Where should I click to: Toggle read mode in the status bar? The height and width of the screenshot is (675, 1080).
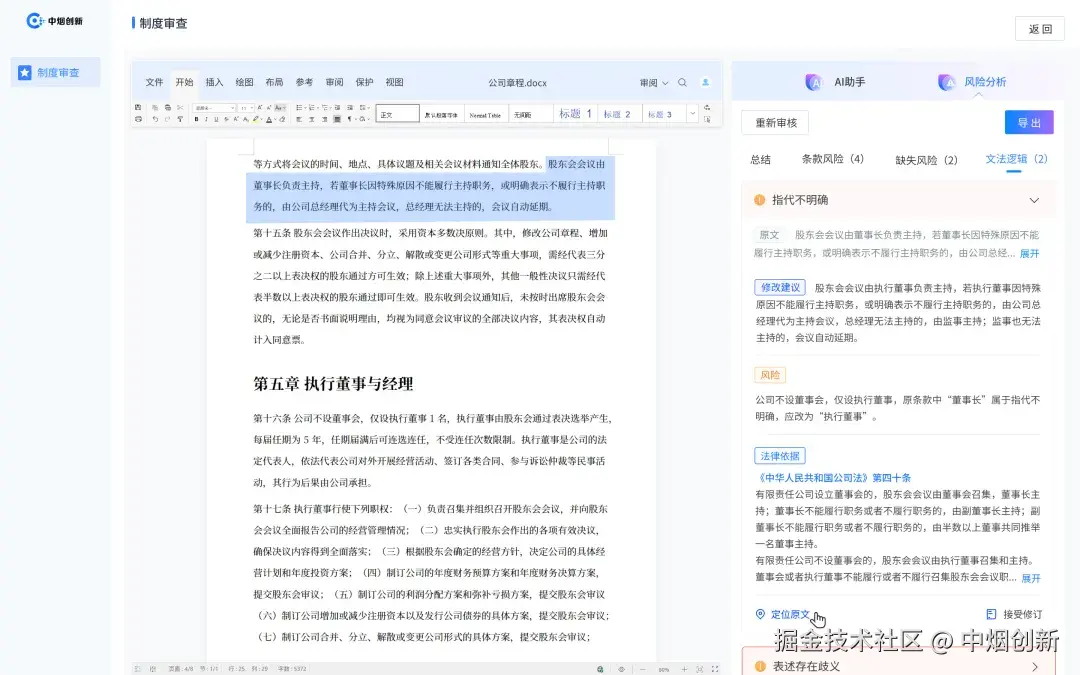pyautogui.click(x=621, y=667)
